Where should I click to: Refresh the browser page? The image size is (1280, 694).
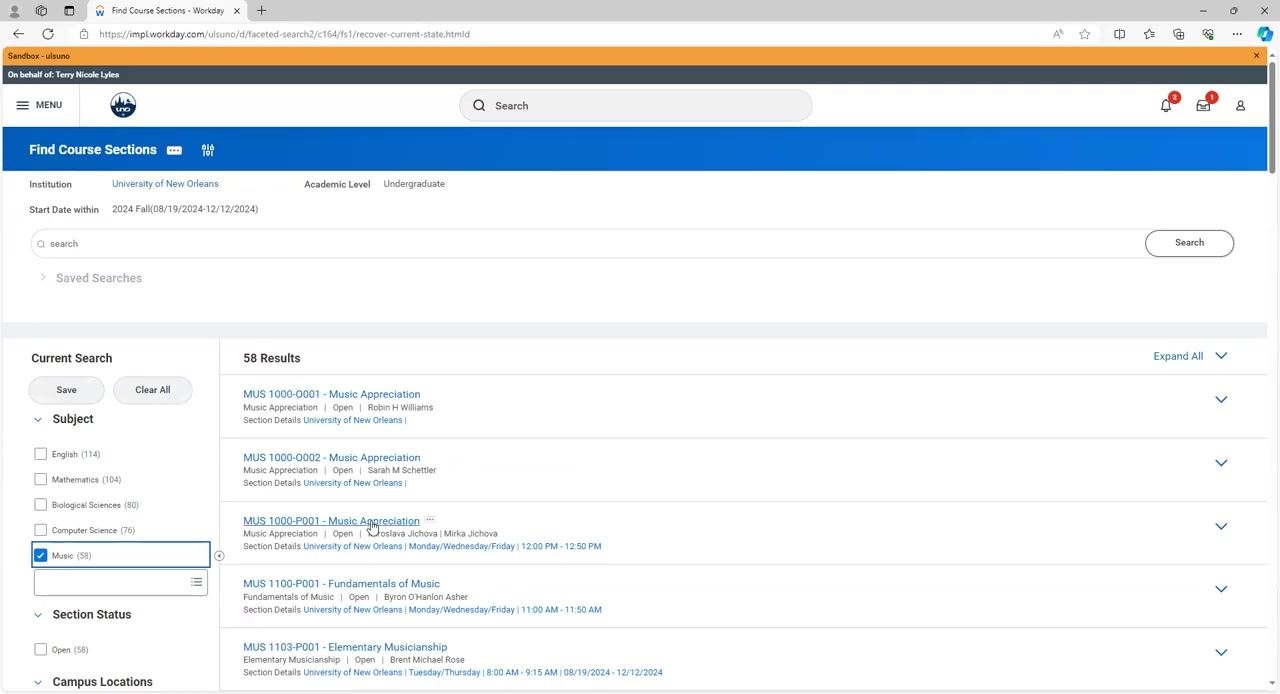(x=47, y=34)
